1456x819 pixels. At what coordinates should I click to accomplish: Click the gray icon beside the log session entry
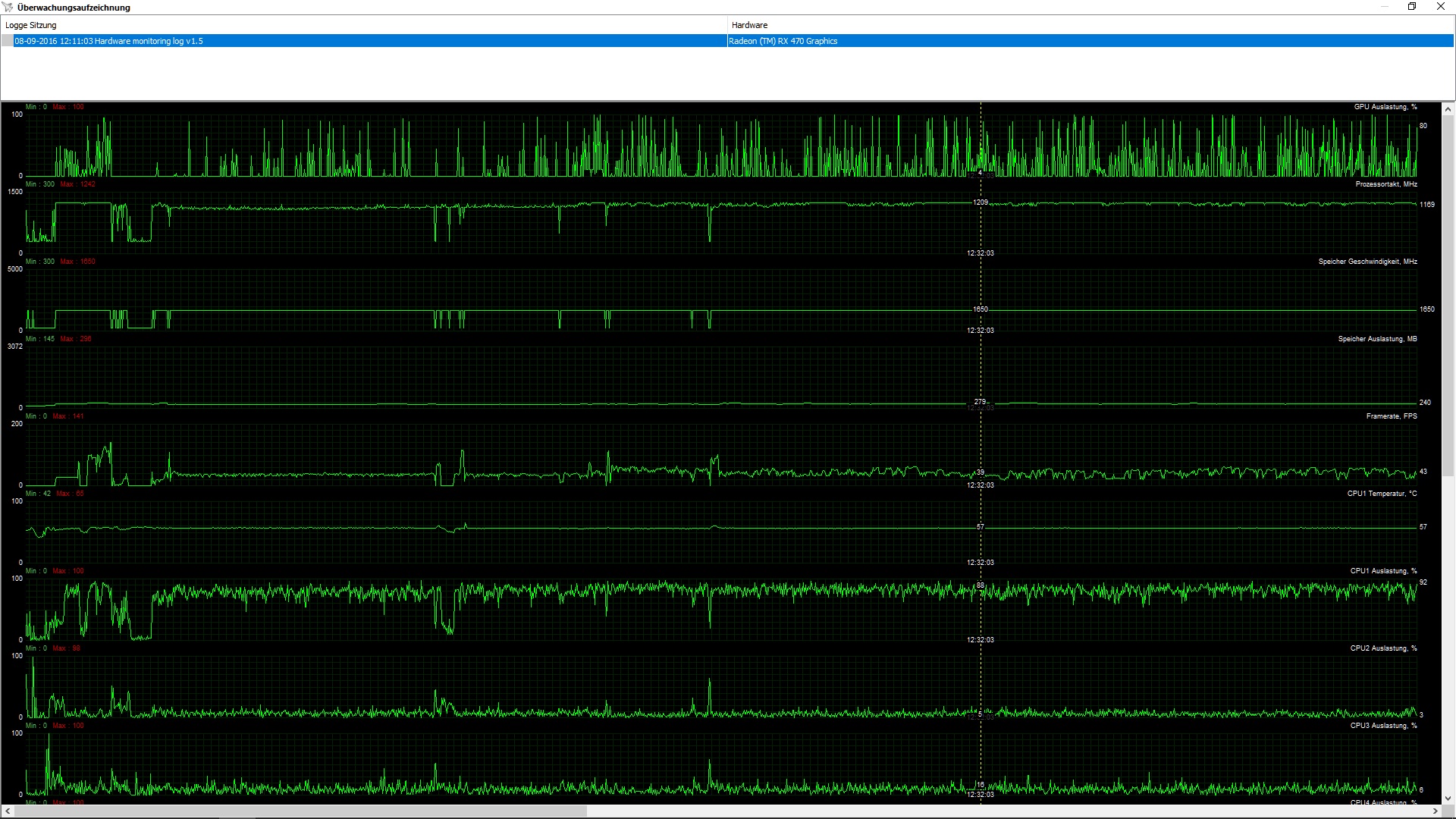(8, 41)
